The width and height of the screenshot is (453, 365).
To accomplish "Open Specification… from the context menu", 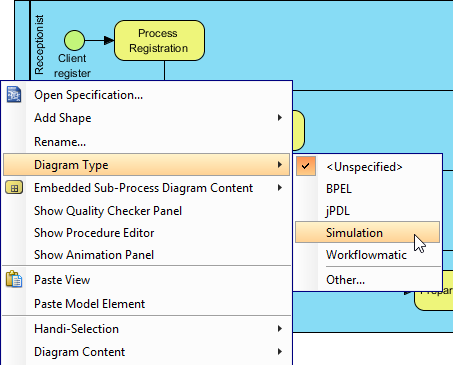I will click(x=147, y=95).
